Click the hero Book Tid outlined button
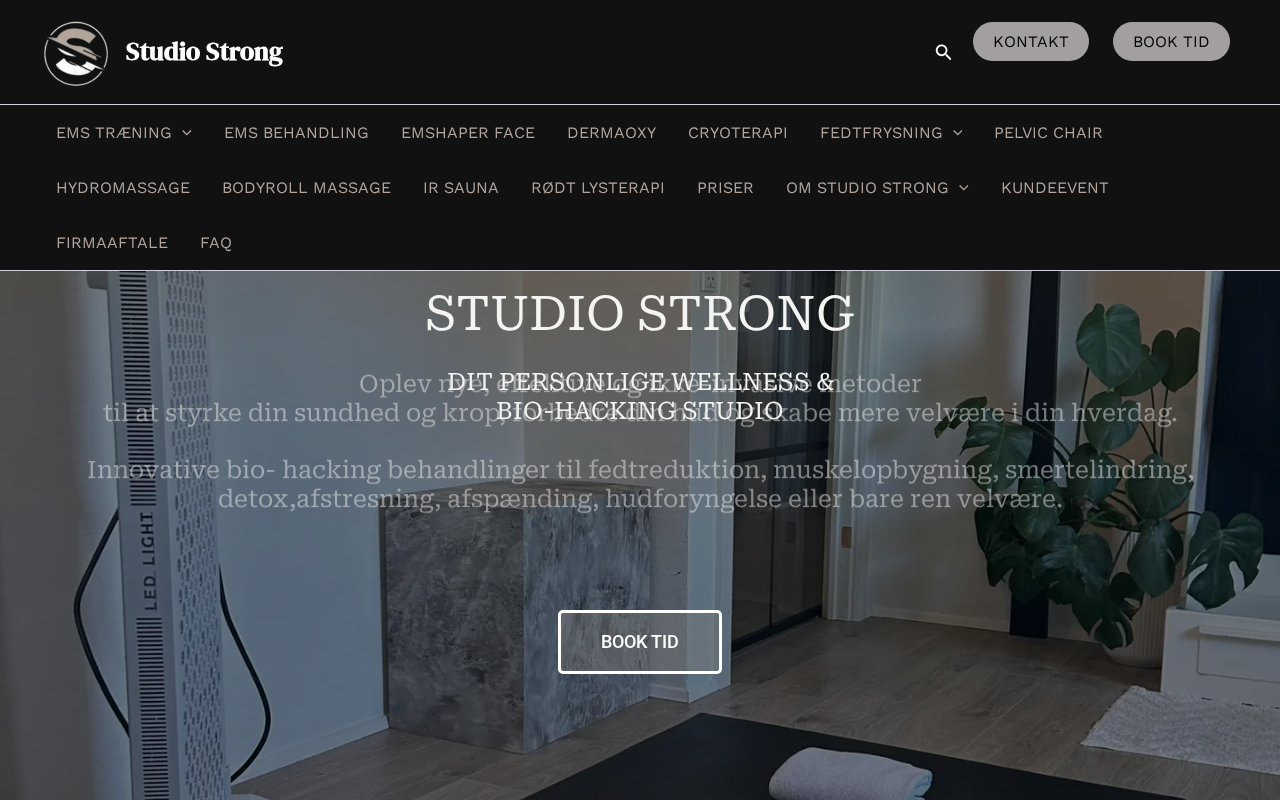 click(640, 642)
